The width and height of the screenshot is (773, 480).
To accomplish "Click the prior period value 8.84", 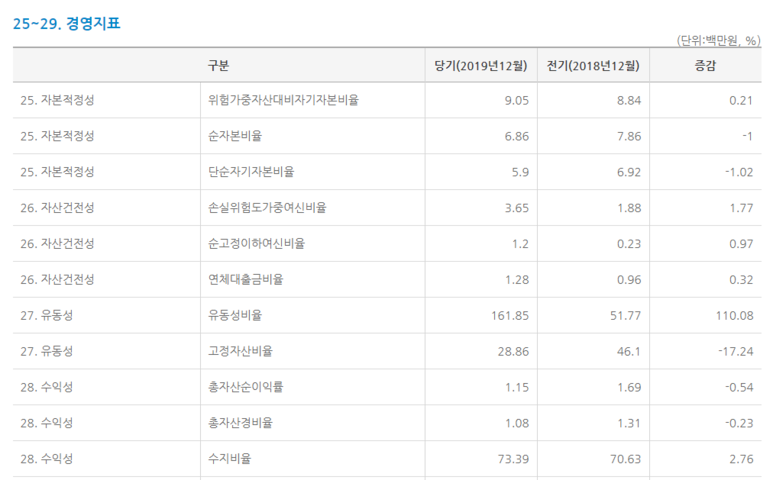I will click(629, 101).
